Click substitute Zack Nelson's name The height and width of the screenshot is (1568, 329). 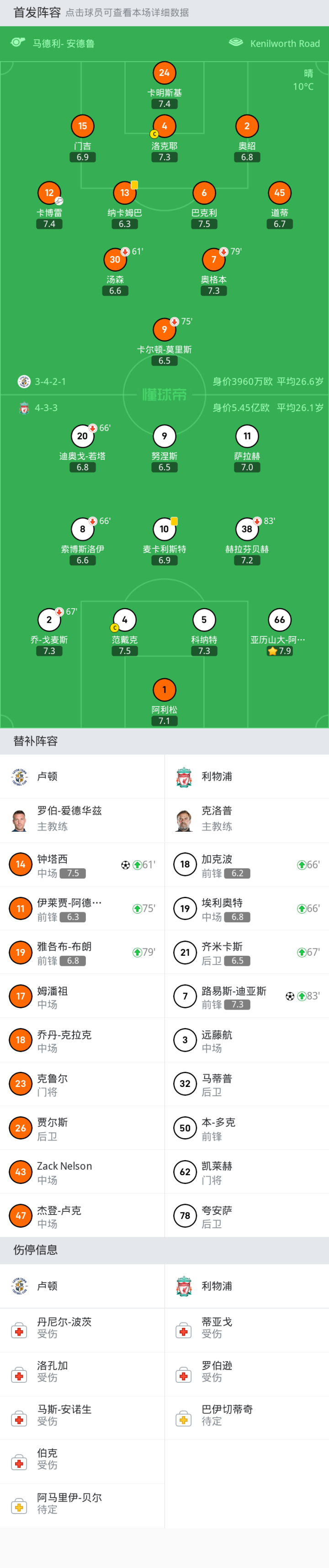(64, 1166)
